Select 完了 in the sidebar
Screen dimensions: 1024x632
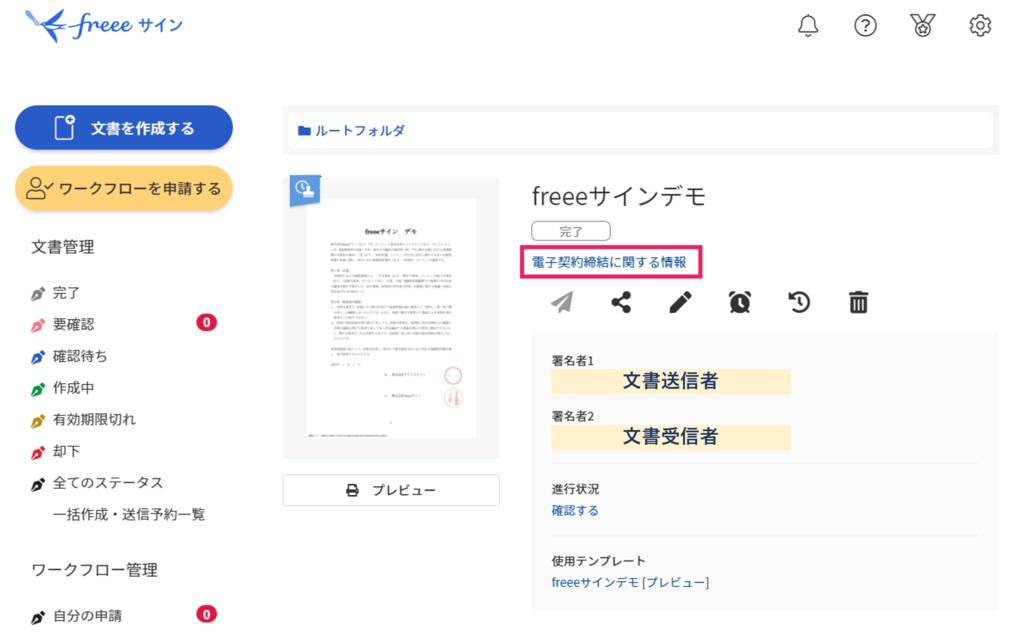click(66, 293)
